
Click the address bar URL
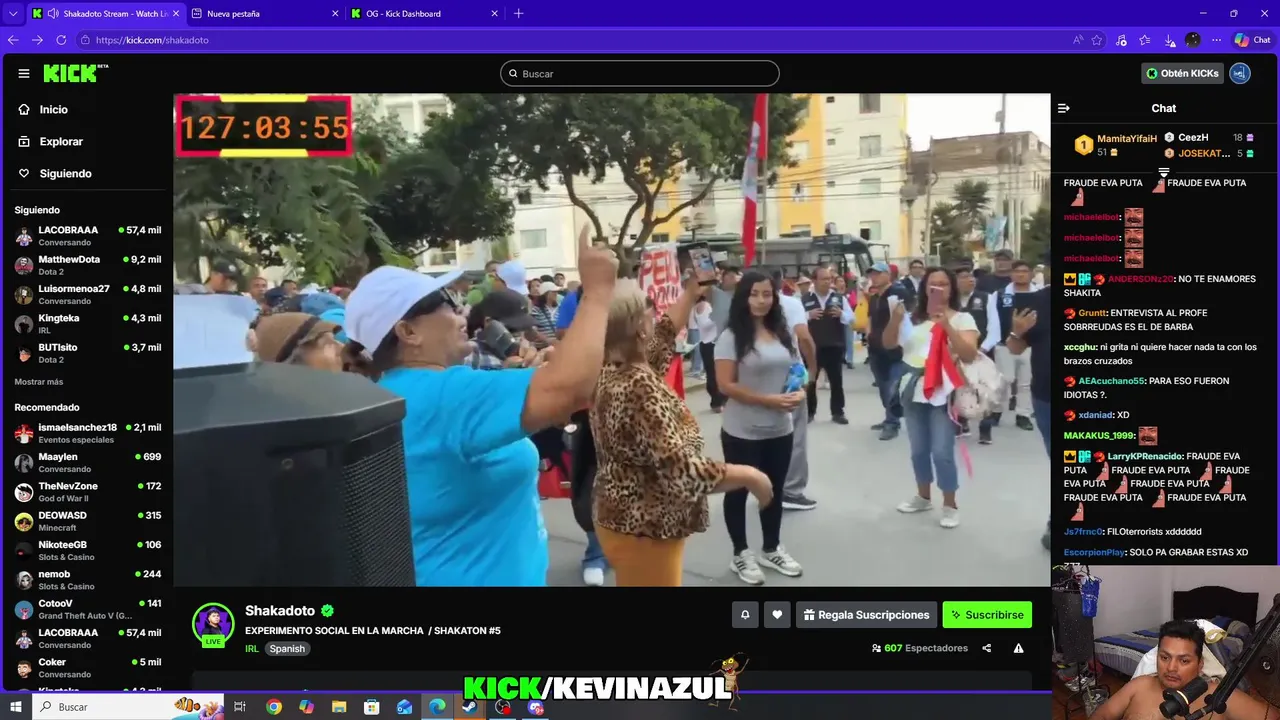tap(152, 40)
